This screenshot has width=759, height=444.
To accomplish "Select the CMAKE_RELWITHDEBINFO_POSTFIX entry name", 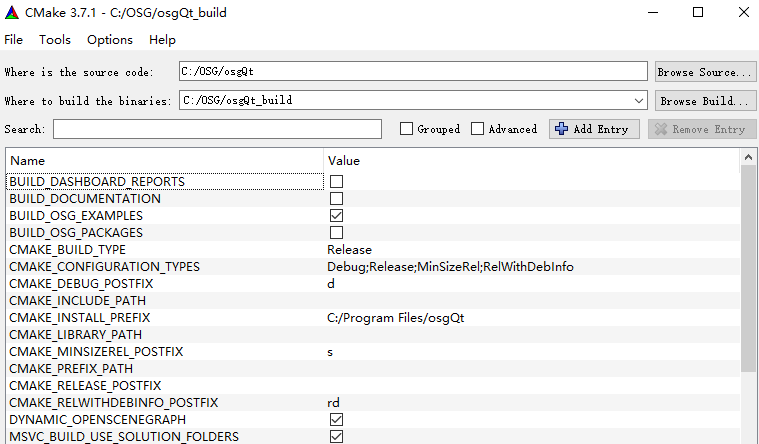I will pyautogui.click(x=113, y=402).
